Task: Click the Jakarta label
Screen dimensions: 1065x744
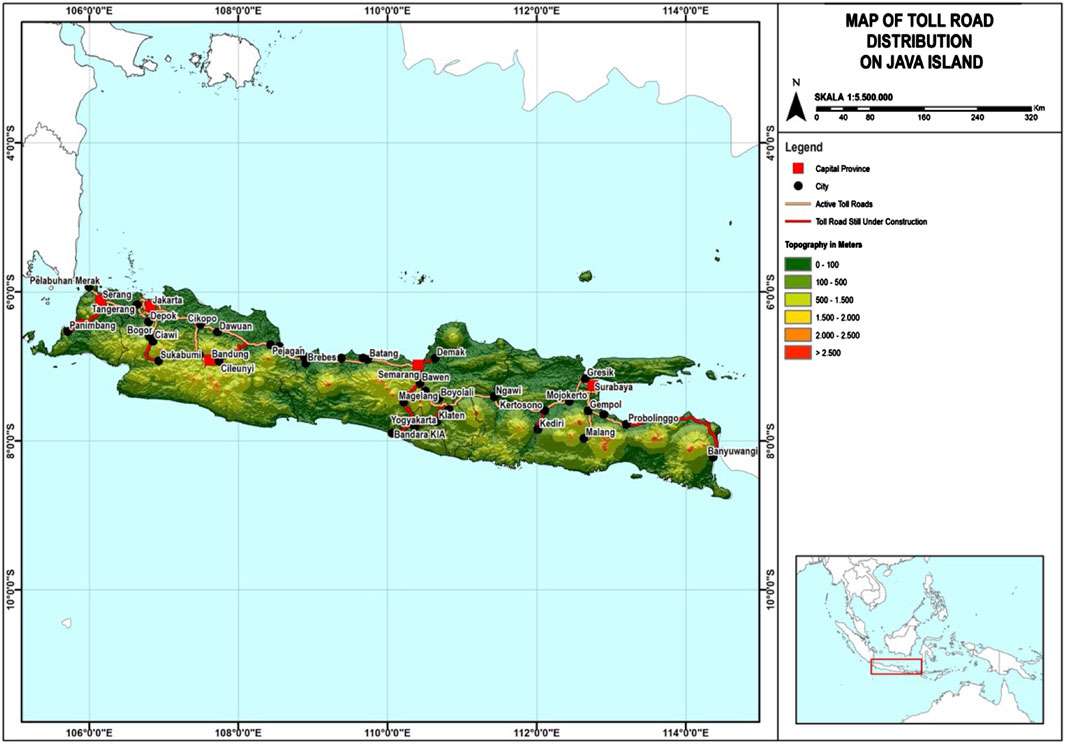Action: pyautogui.click(x=167, y=300)
